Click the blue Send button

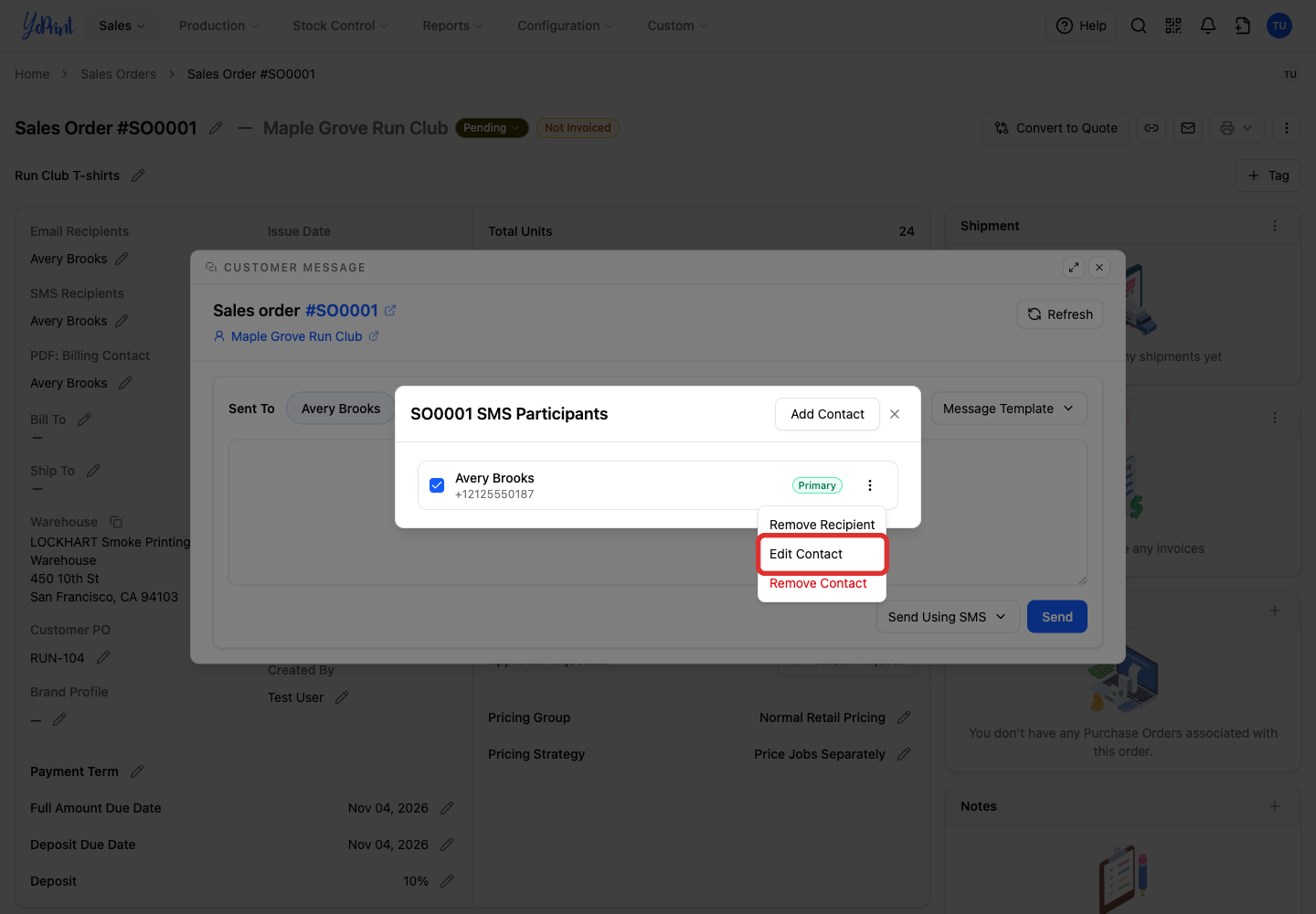point(1057,617)
